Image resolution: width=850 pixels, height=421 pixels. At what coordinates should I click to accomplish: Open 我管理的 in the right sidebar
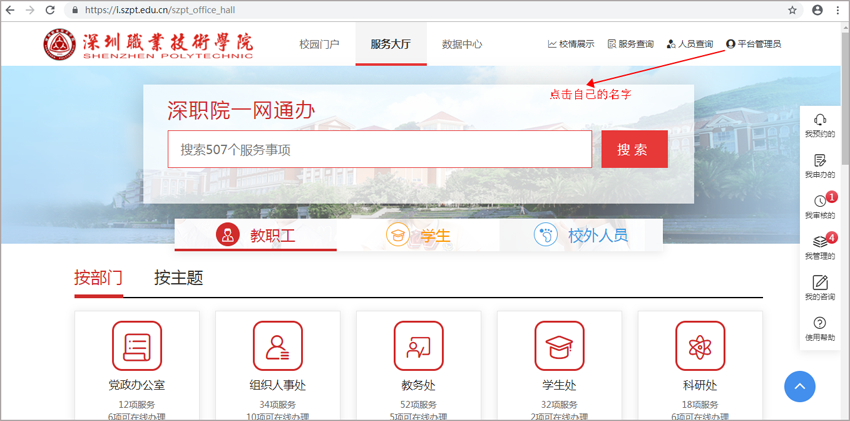(x=819, y=247)
